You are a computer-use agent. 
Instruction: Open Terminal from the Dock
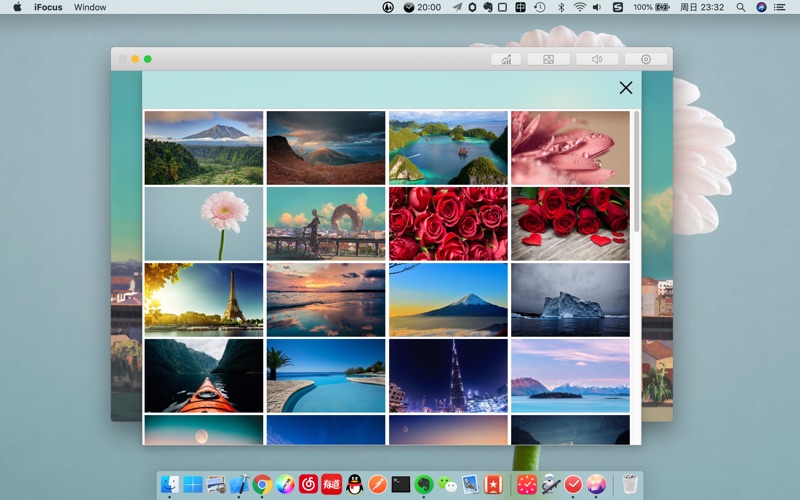point(400,485)
